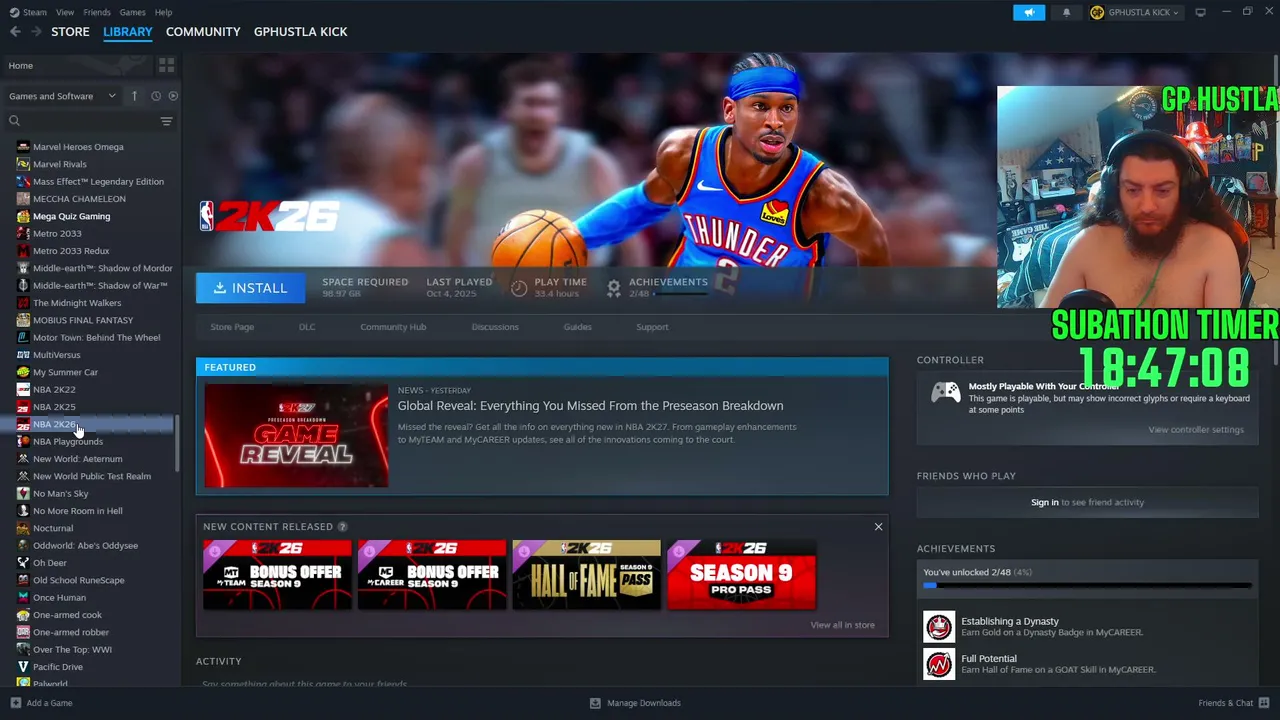Click the My Summer Car game icon
This screenshot has width=1280, height=720.
[x=23, y=372]
